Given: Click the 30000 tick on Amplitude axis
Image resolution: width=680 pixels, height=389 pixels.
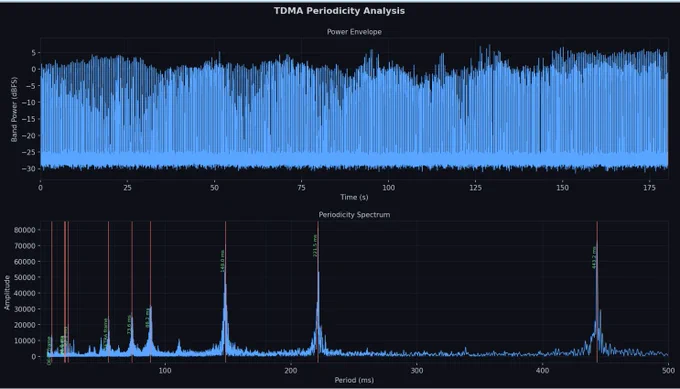Looking at the screenshot, I should click(x=25, y=309).
